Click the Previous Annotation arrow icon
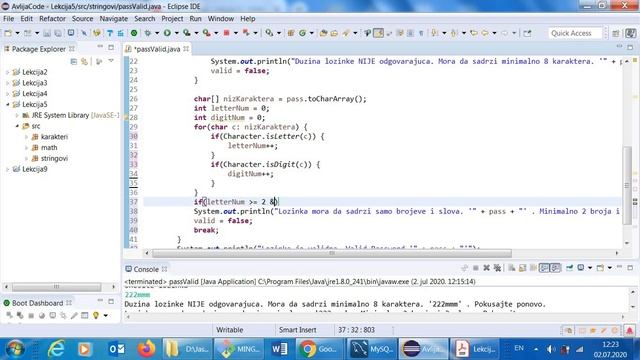The width and height of the screenshot is (640, 360). 454,33
